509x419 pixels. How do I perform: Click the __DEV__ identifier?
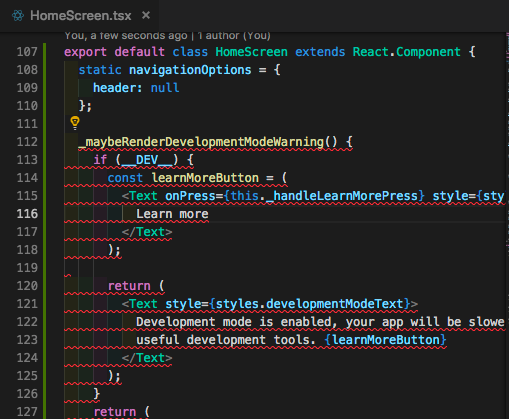[x=148, y=160]
